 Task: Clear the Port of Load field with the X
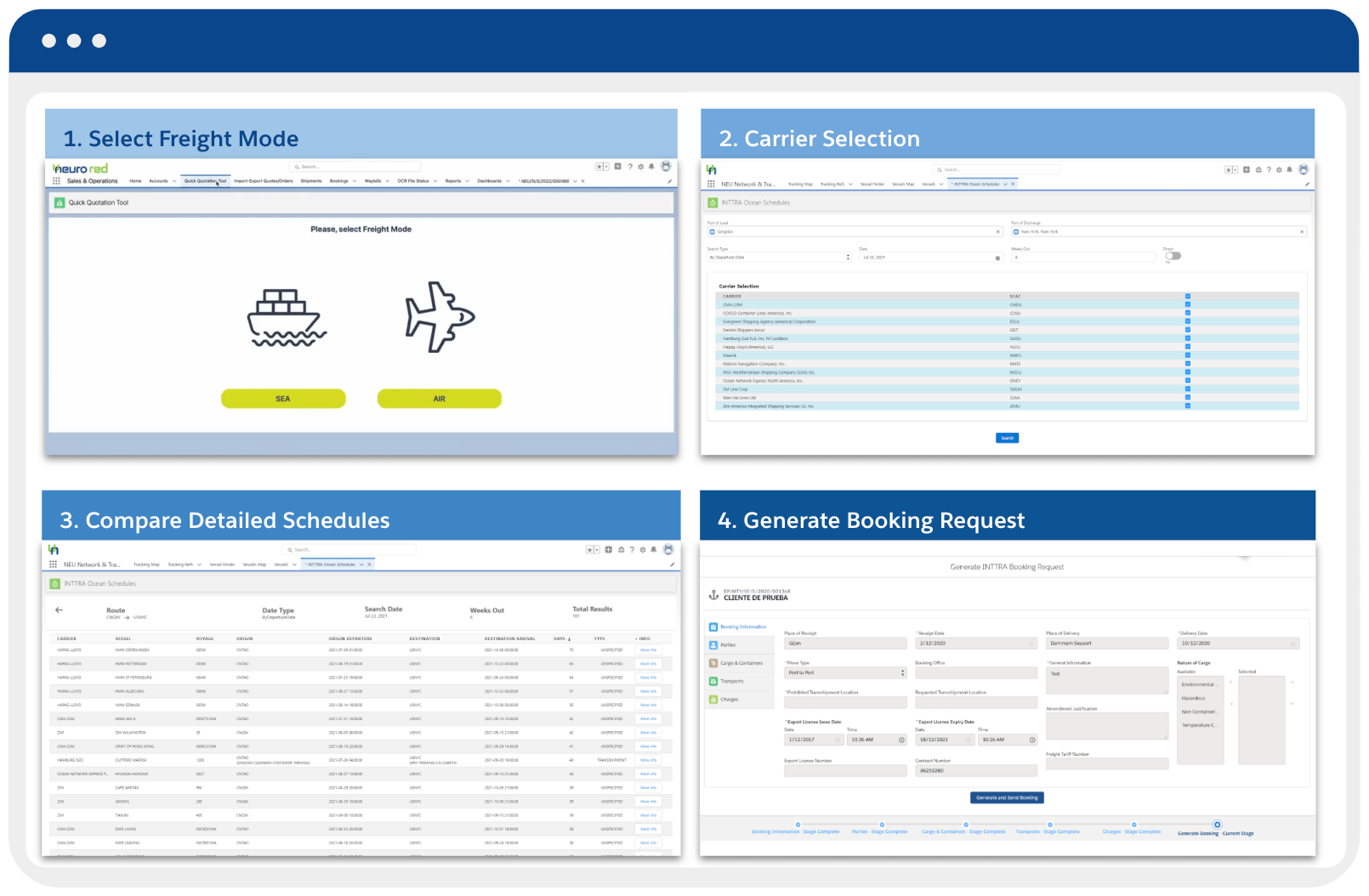coord(997,231)
